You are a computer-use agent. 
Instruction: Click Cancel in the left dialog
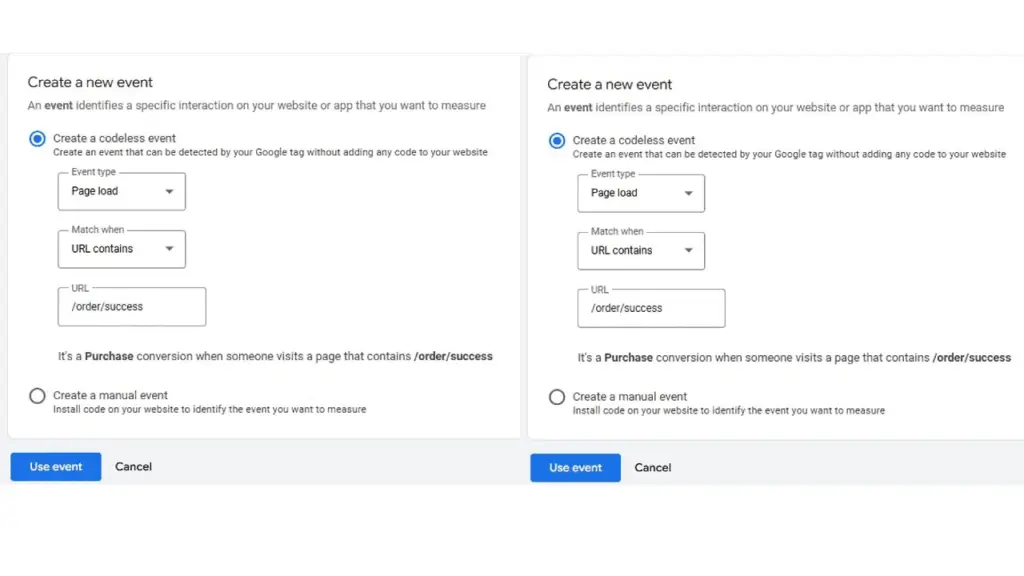tap(133, 467)
